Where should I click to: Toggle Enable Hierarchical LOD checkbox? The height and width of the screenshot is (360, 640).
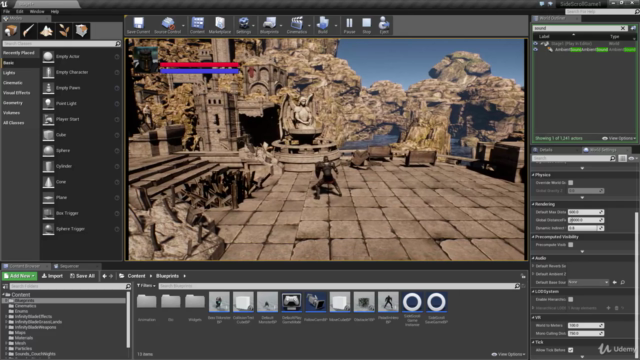click(571, 300)
